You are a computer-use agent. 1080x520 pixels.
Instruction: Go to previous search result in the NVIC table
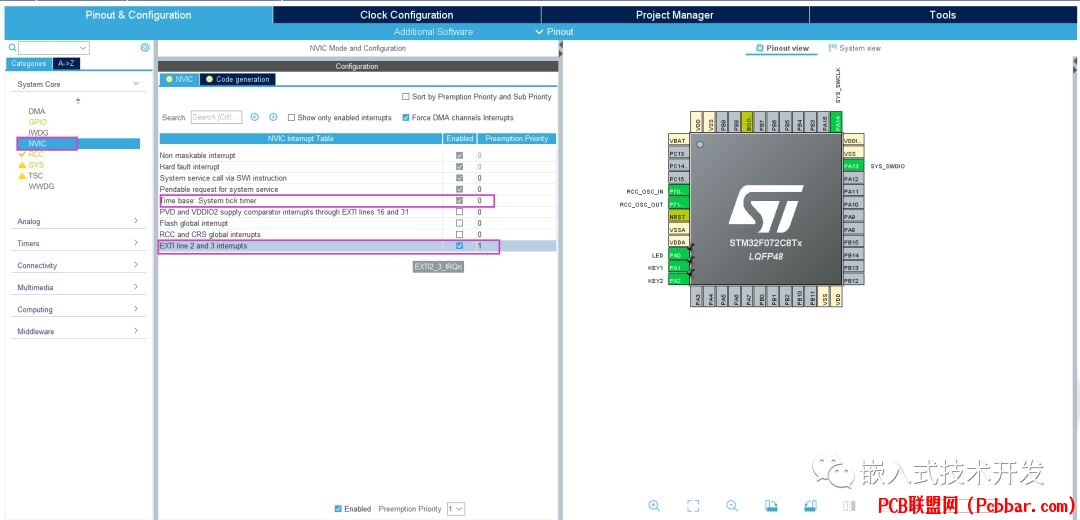(255, 117)
